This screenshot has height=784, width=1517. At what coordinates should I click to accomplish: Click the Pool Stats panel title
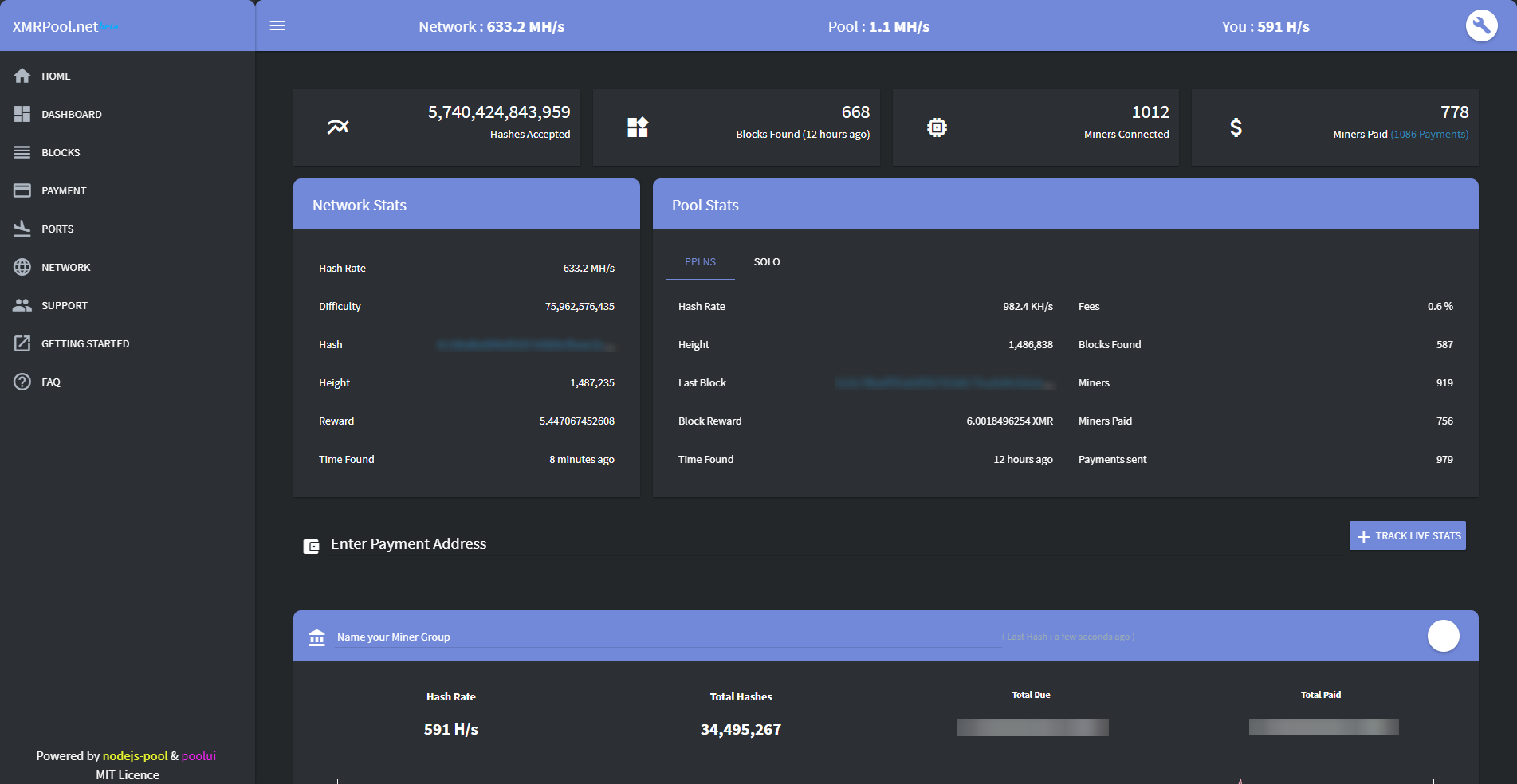point(705,205)
